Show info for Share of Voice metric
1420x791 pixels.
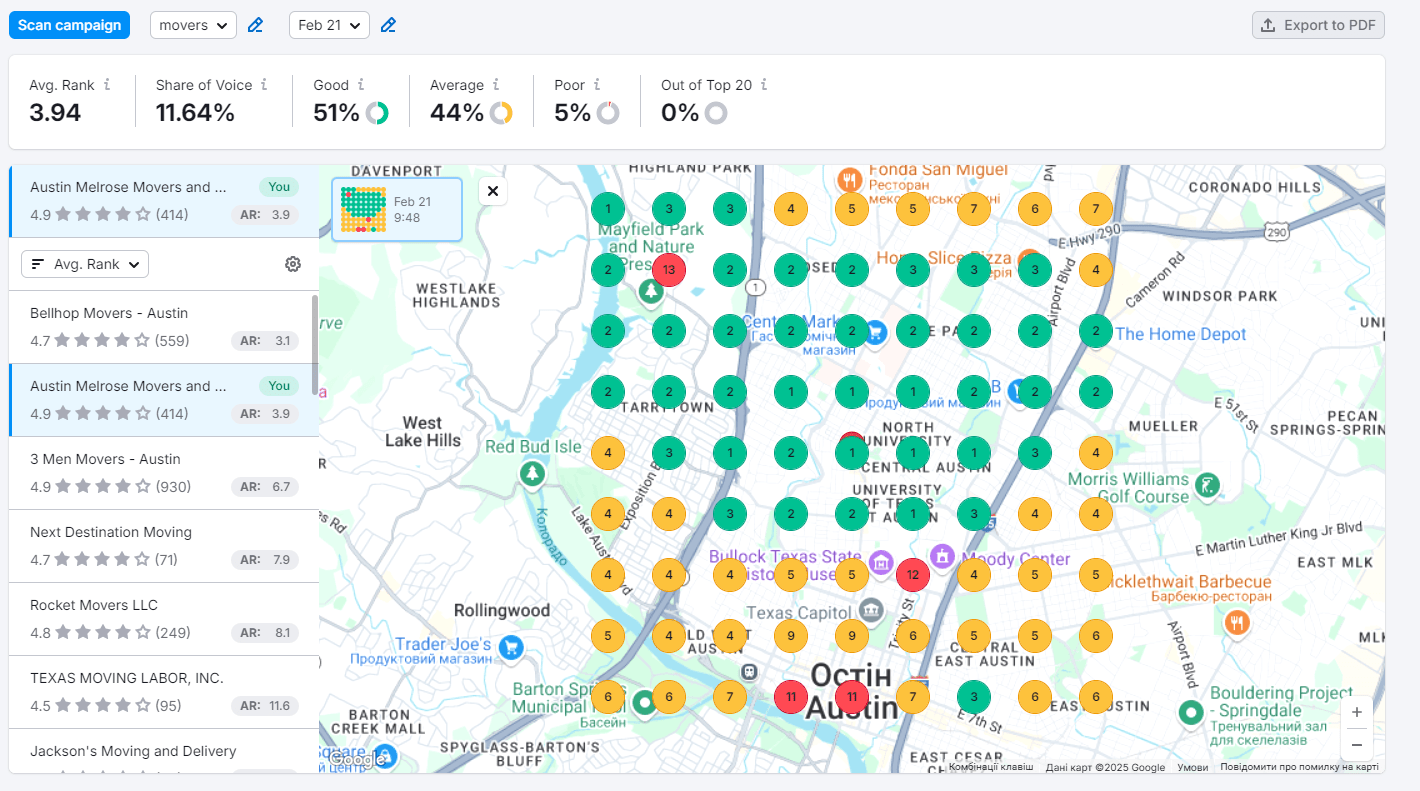(264, 85)
